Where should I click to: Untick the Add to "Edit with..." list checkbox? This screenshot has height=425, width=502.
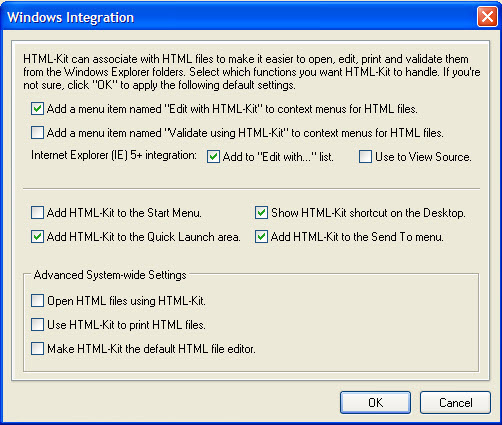tap(213, 156)
